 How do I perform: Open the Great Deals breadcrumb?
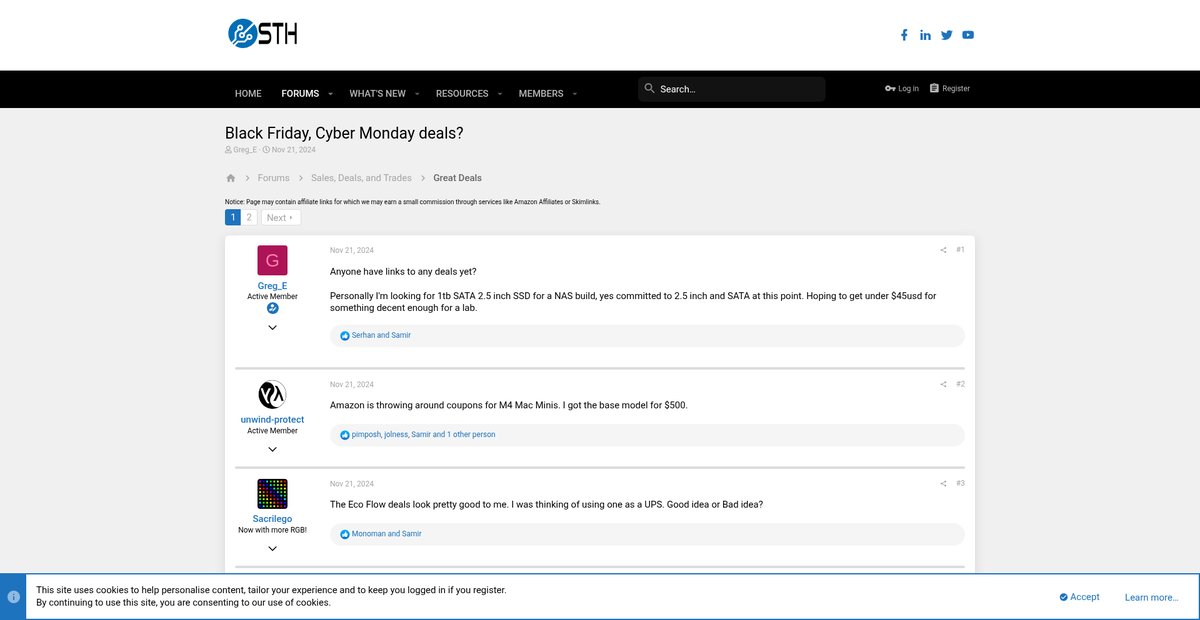[x=457, y=178]
